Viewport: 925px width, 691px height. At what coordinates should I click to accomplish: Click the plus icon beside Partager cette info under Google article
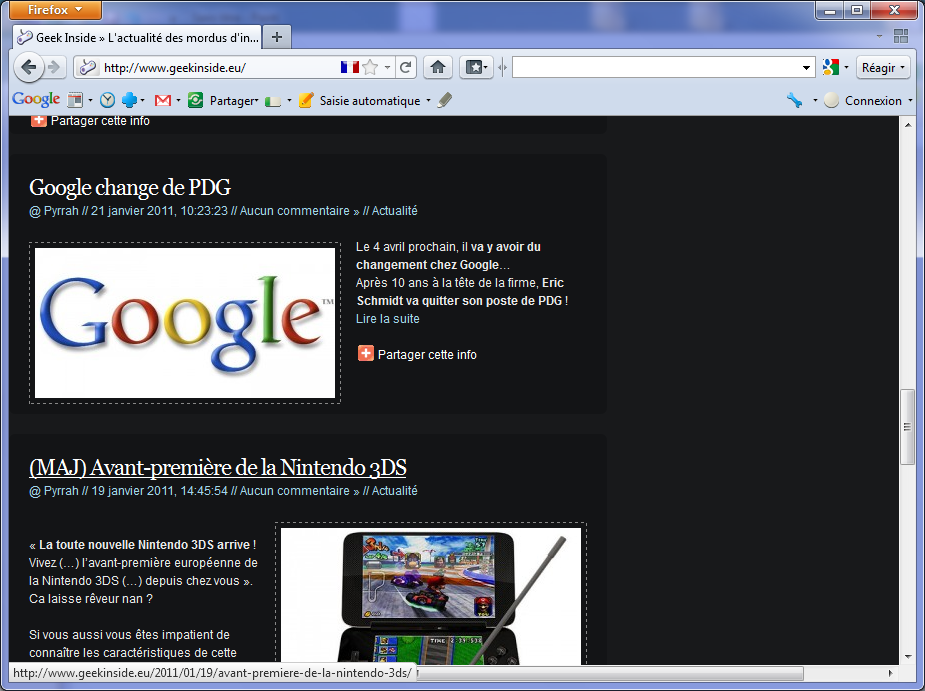click(x=366, y=353)
